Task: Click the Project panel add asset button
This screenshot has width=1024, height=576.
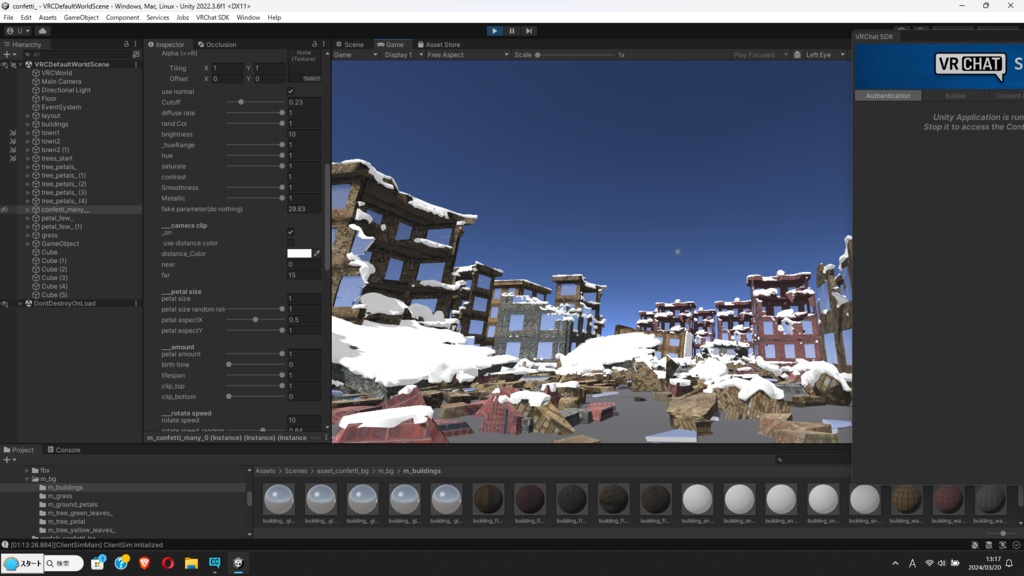Action: [9, 460]
